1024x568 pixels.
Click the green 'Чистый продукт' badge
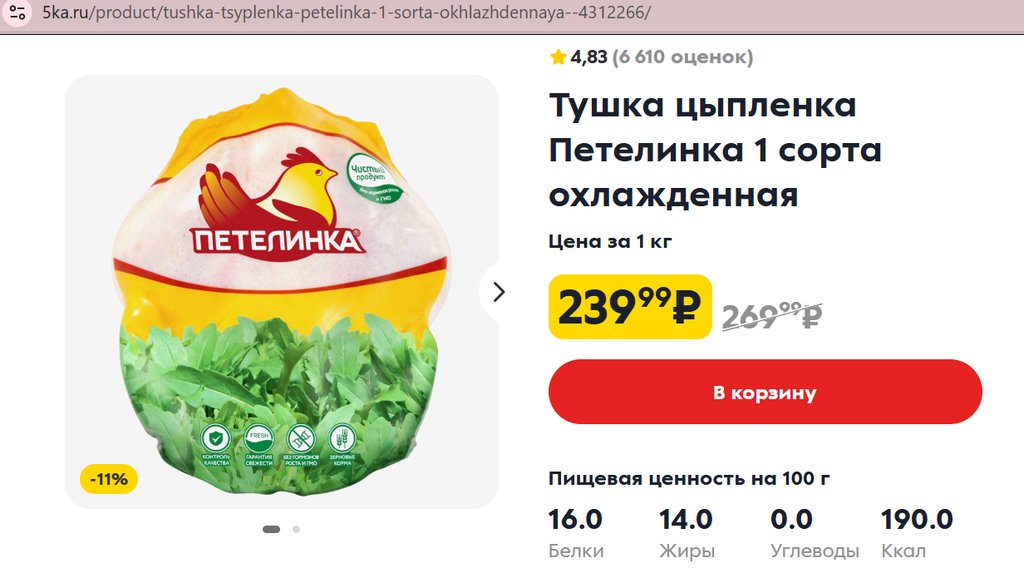[x=373, y=177]
